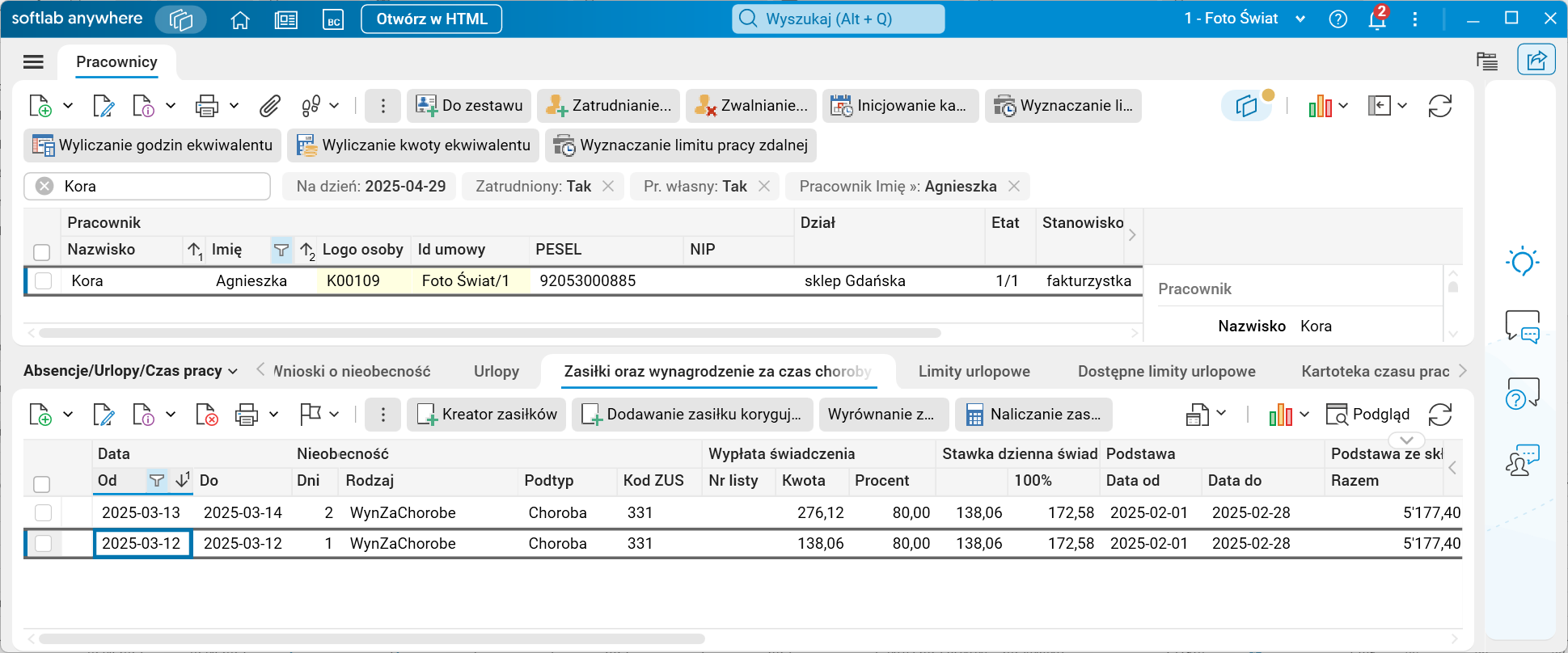Click the Na dzień 2025-04-29 date filter

pyautogui.click(x=370, y=186)
